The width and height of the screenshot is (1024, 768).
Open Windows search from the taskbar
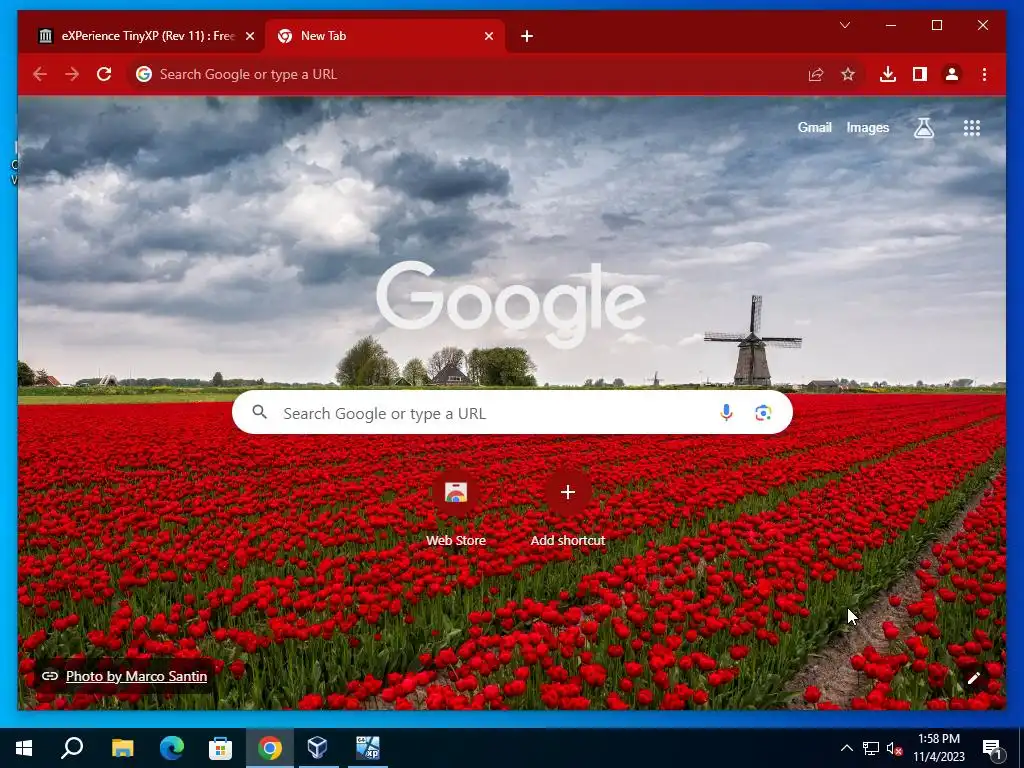(72, 748)
